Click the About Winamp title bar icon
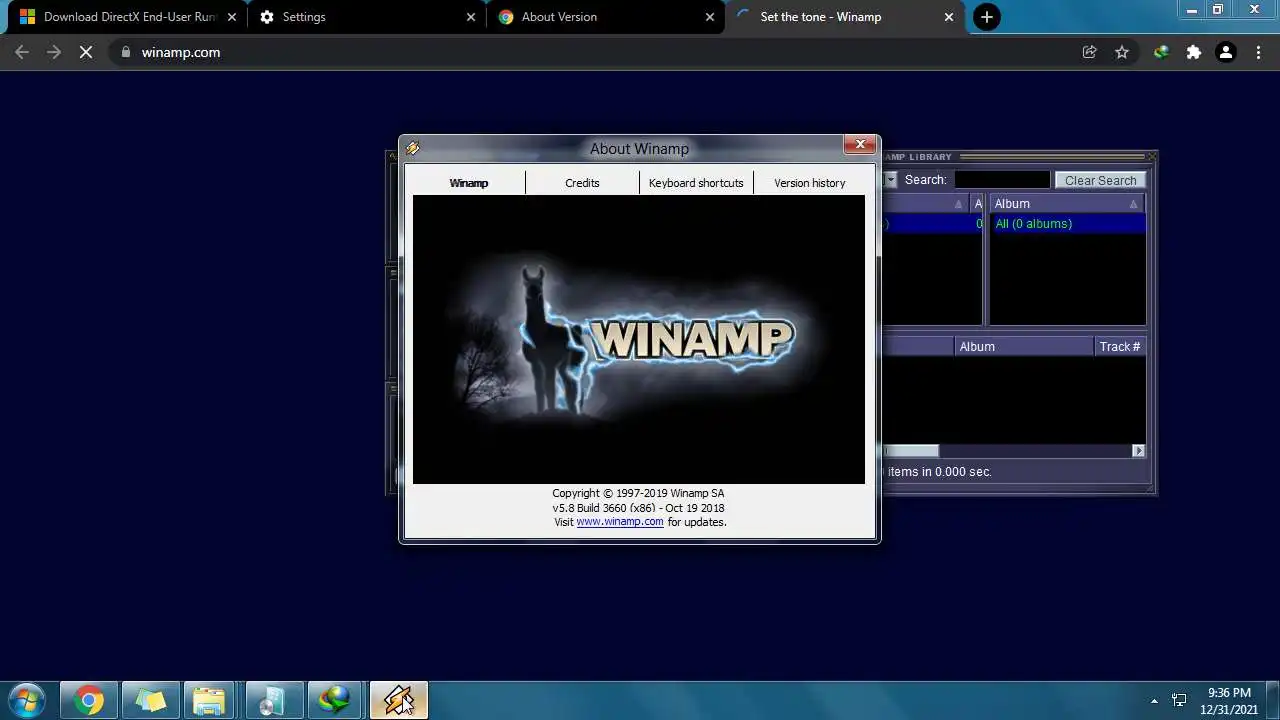Image resolution: width=1280 pixels, height=720 pixels. pyautogui.click(x=413, y=148)
